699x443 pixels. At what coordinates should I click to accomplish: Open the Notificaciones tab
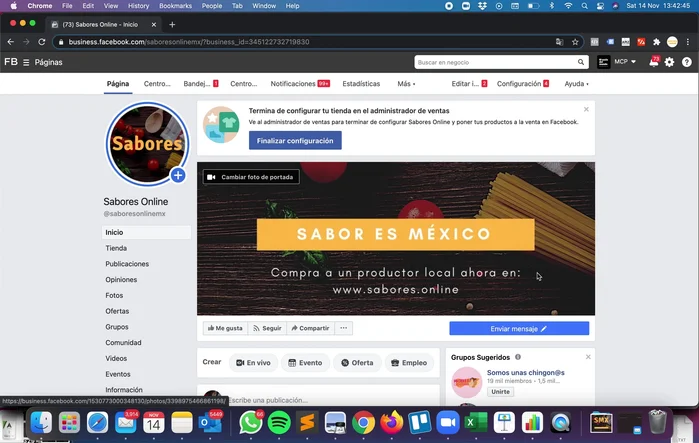point(300,84)
